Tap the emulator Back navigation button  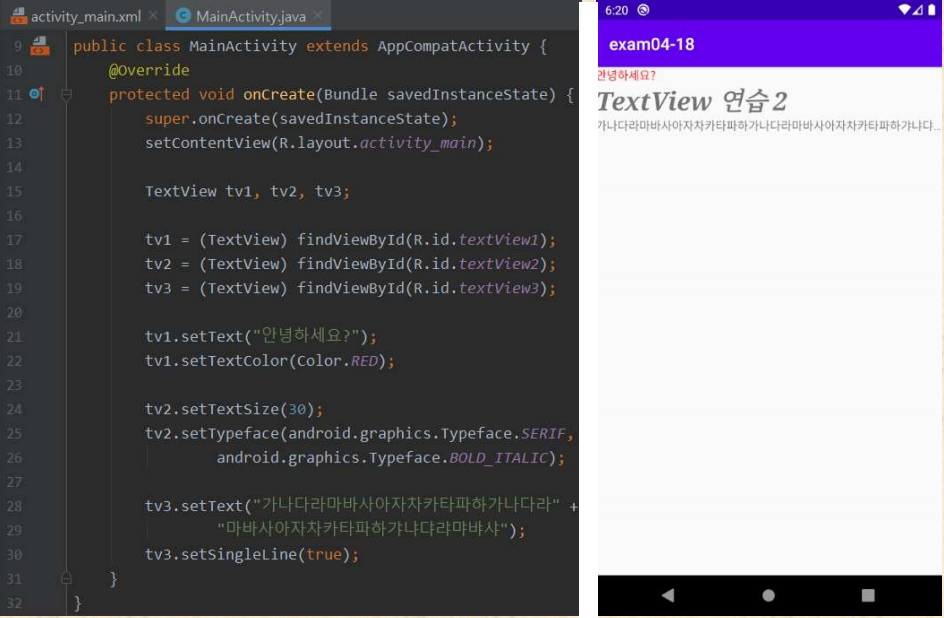(x=668, y=595)
